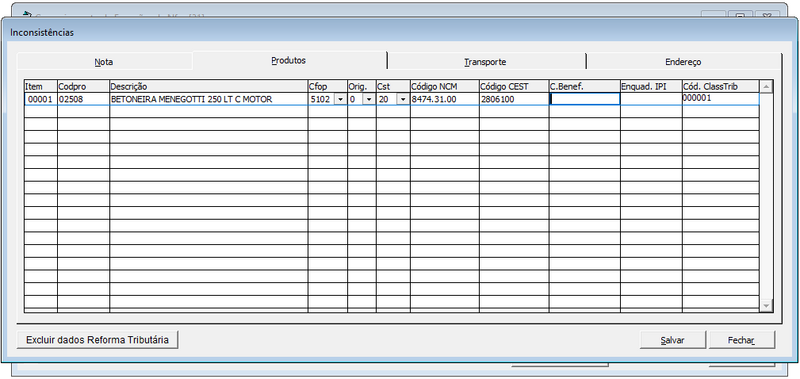Viewport: 800px width, 379px height.
Task: Click the Fechar button
Action: [x=741, y=340]
